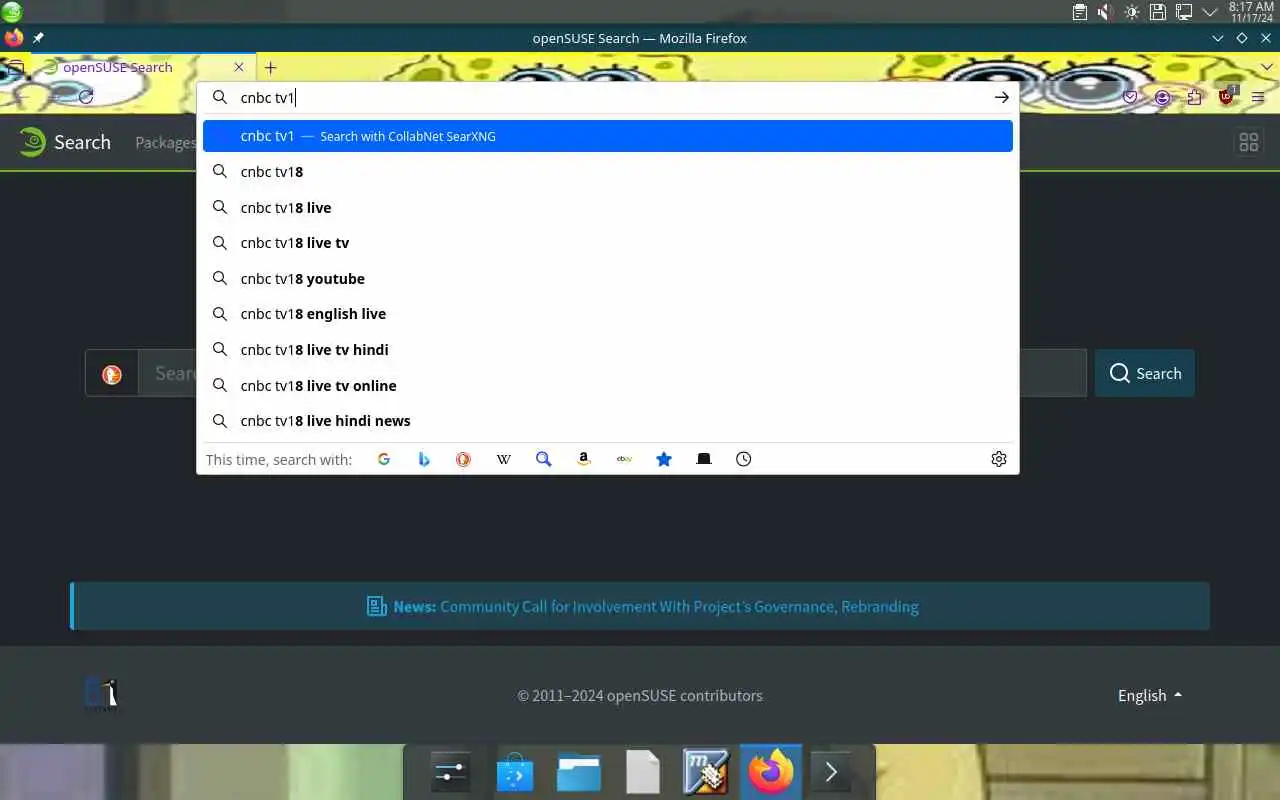The image size is (1280, 800).
Task: Expand hidden system tray icons
Action: 1210,12
